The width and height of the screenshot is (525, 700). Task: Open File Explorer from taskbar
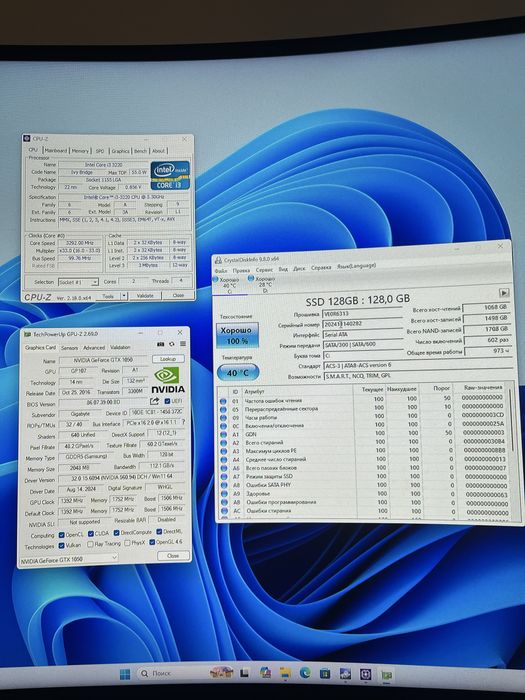pyautogui.click(x=285, y=673)
